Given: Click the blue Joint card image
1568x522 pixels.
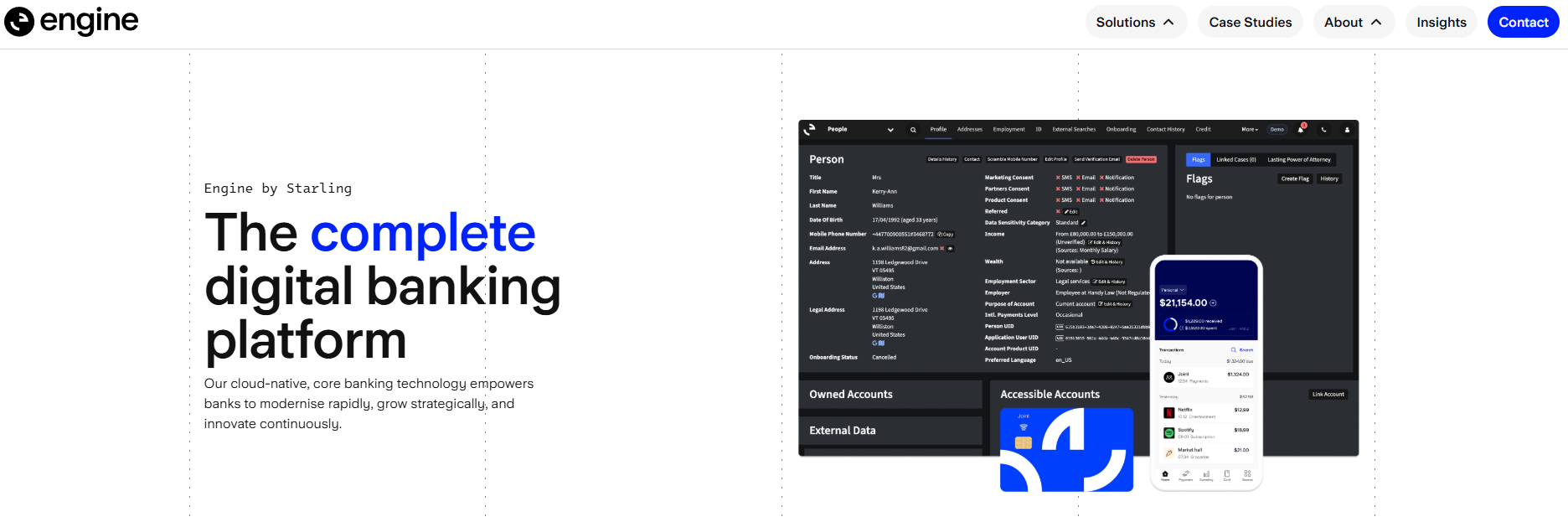Looking at the screenshot, I should (x=1066, y=450).
